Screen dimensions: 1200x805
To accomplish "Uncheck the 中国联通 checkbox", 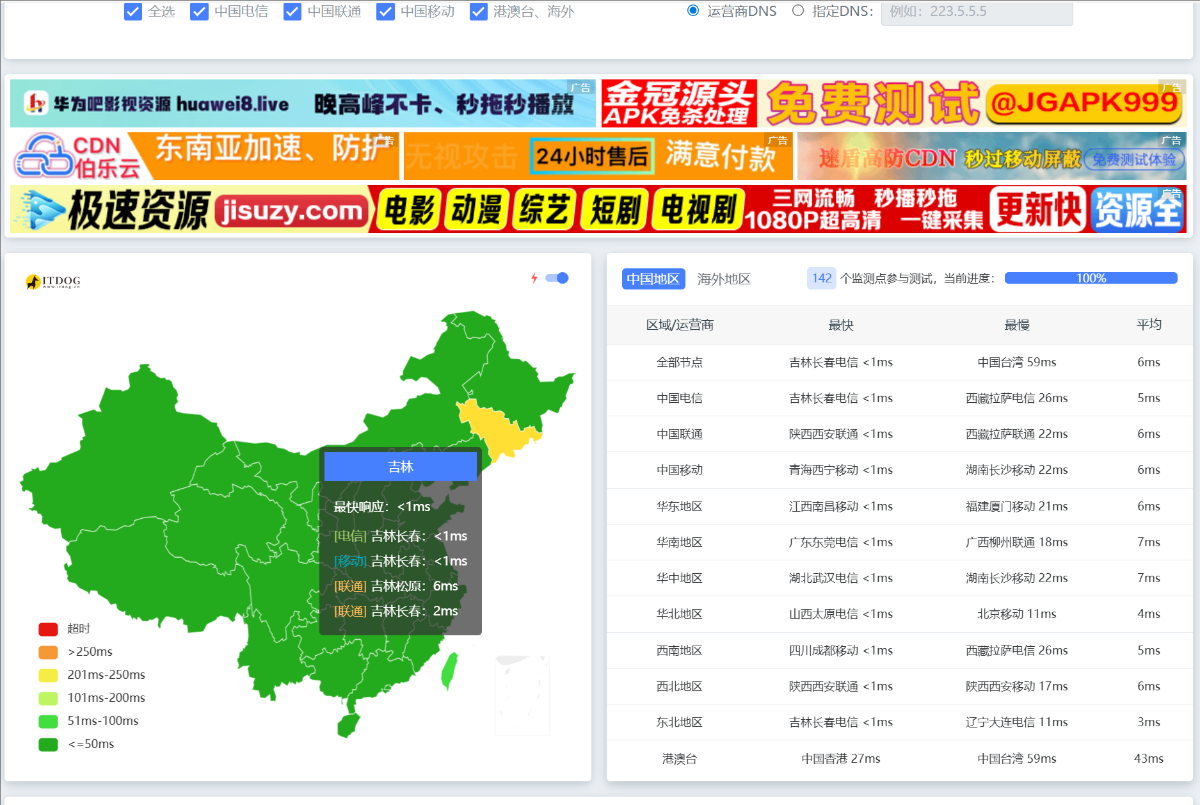I will 292,12.
